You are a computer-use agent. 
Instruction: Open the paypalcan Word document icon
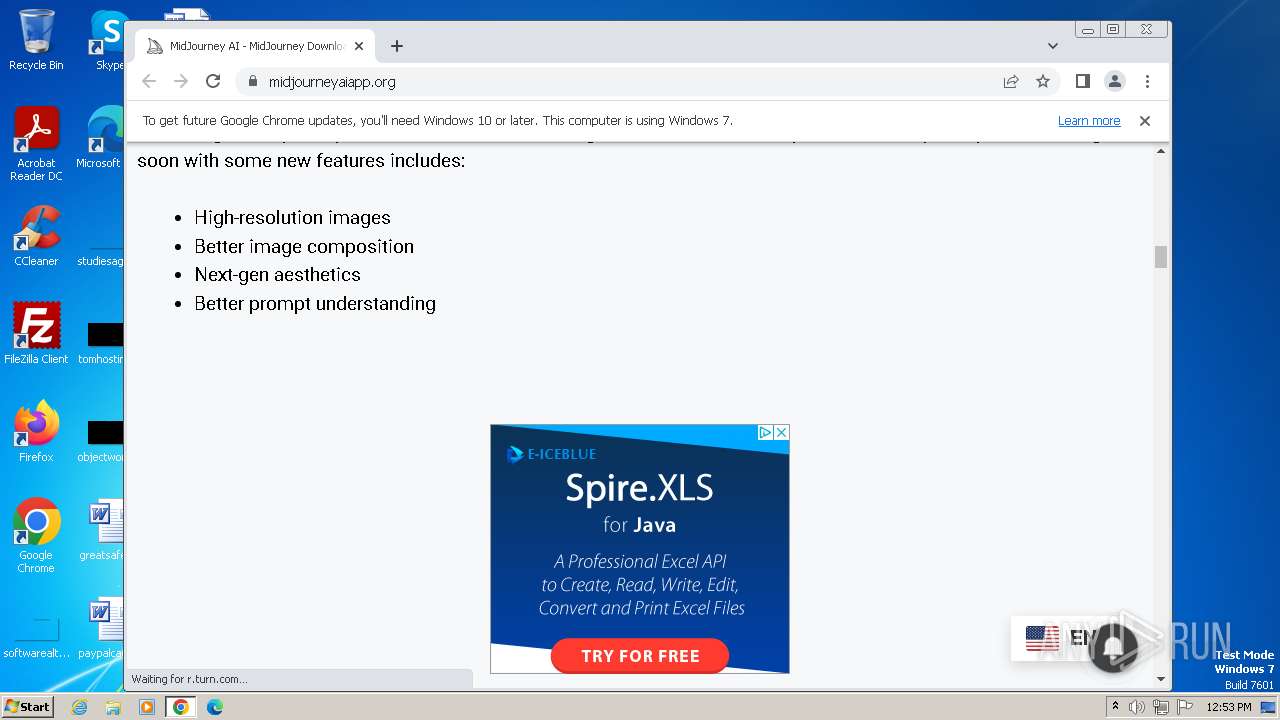click(x=102, y=628)
